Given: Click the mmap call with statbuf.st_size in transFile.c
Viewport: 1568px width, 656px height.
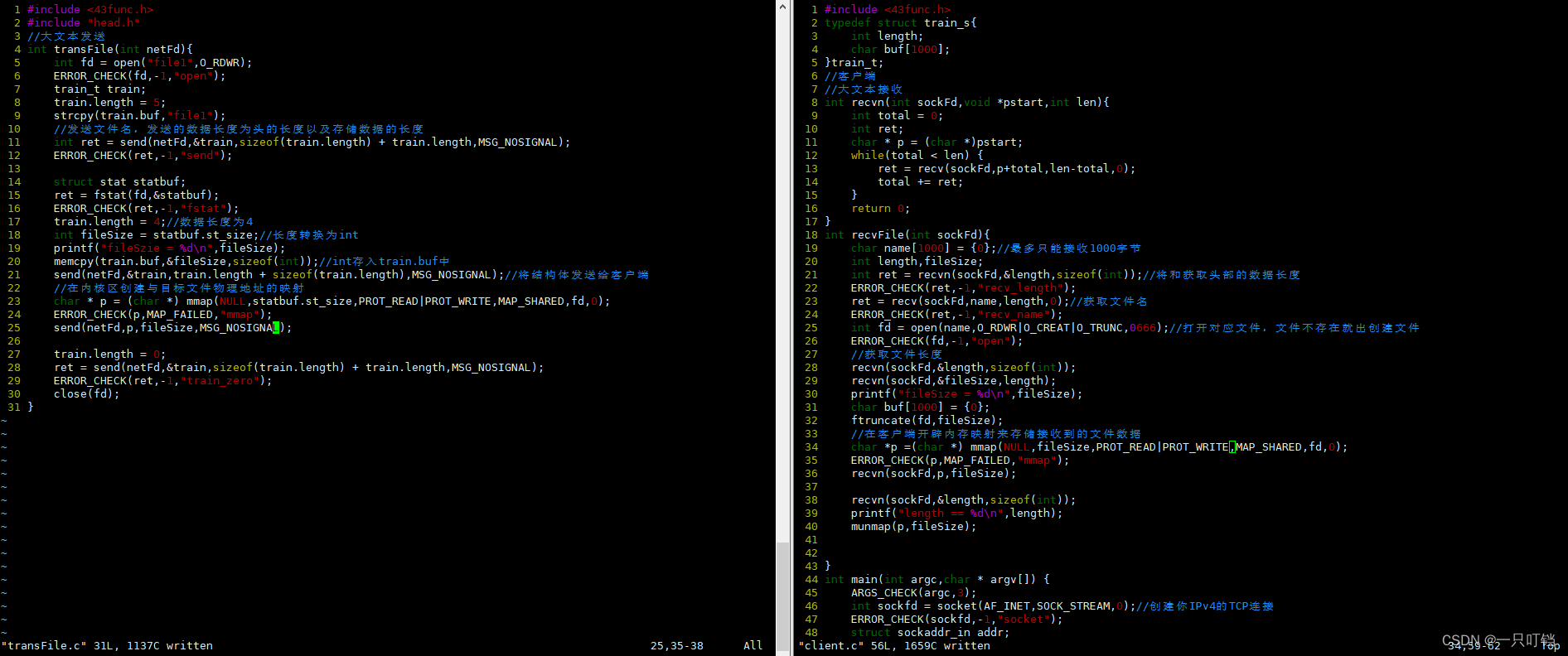Looking at the screenshot, I should (332, 301).
